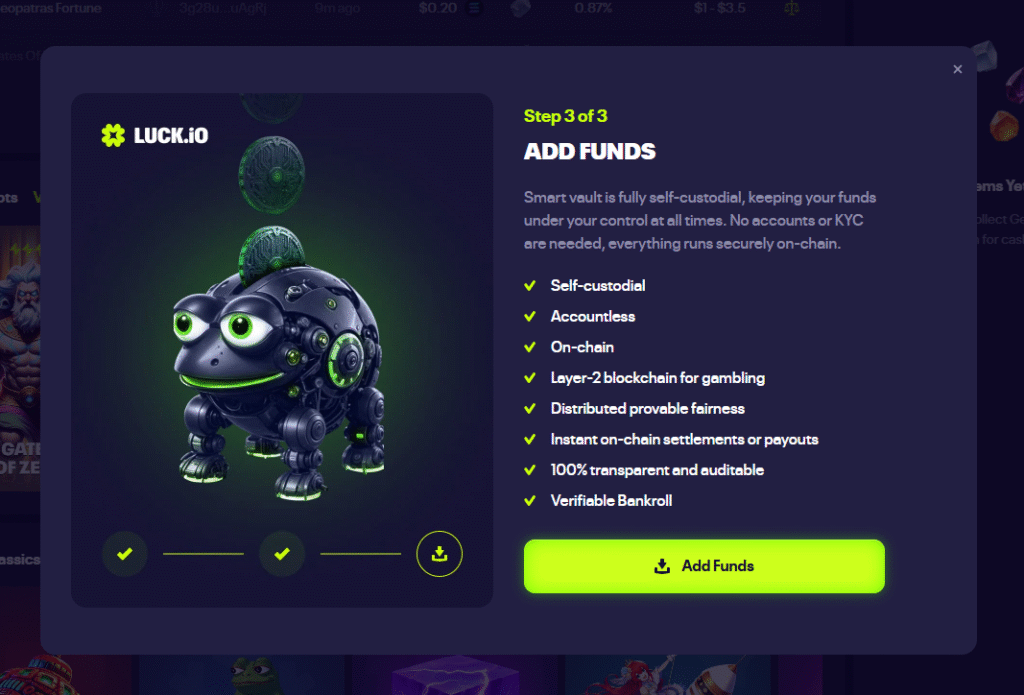The height and width of the screenshot is (695, 1024).
Task: Click the falling green coin above frog
Action: tap(272, 174)
